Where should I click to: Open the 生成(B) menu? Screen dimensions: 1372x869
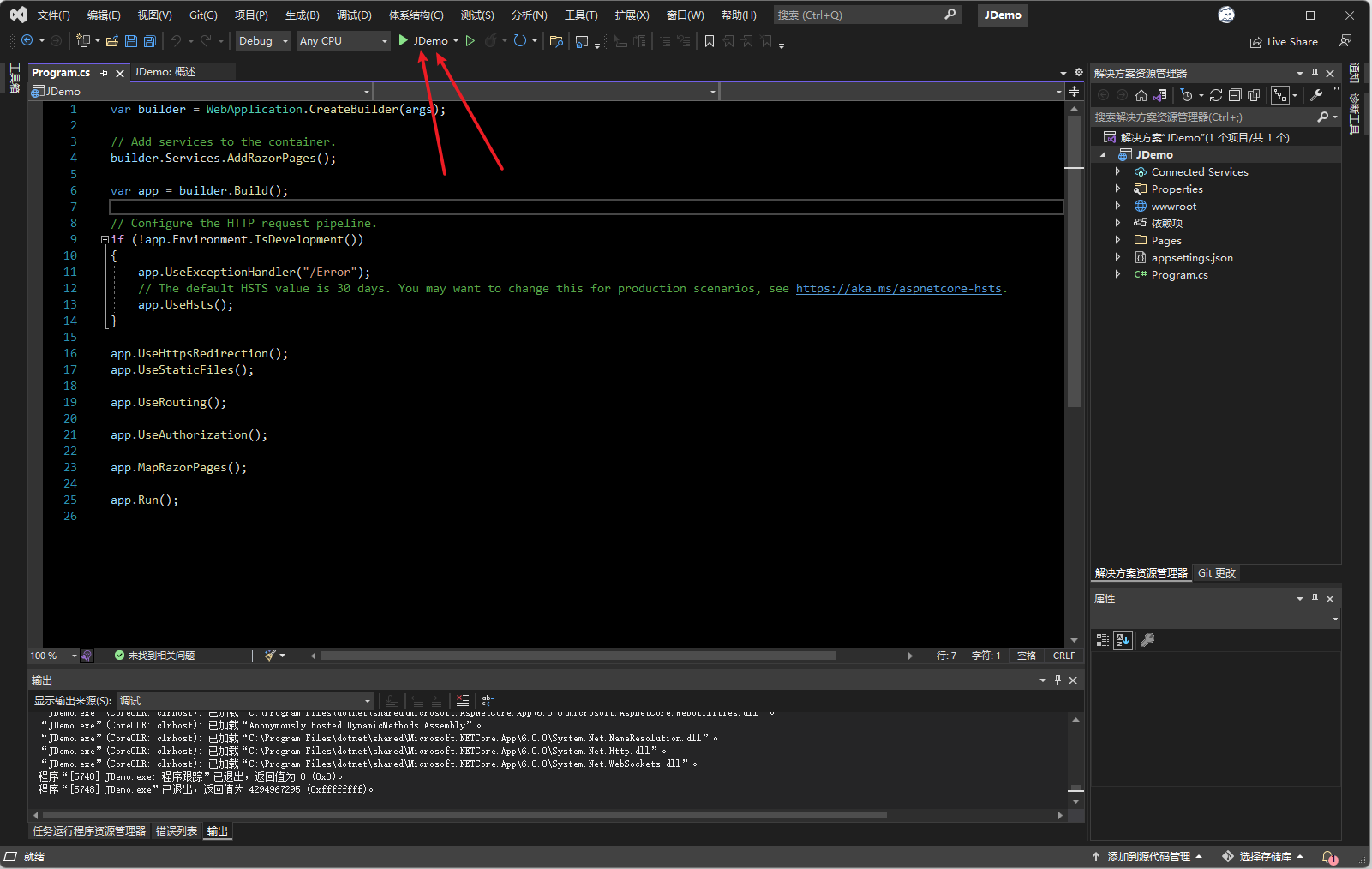coord(302,15)
